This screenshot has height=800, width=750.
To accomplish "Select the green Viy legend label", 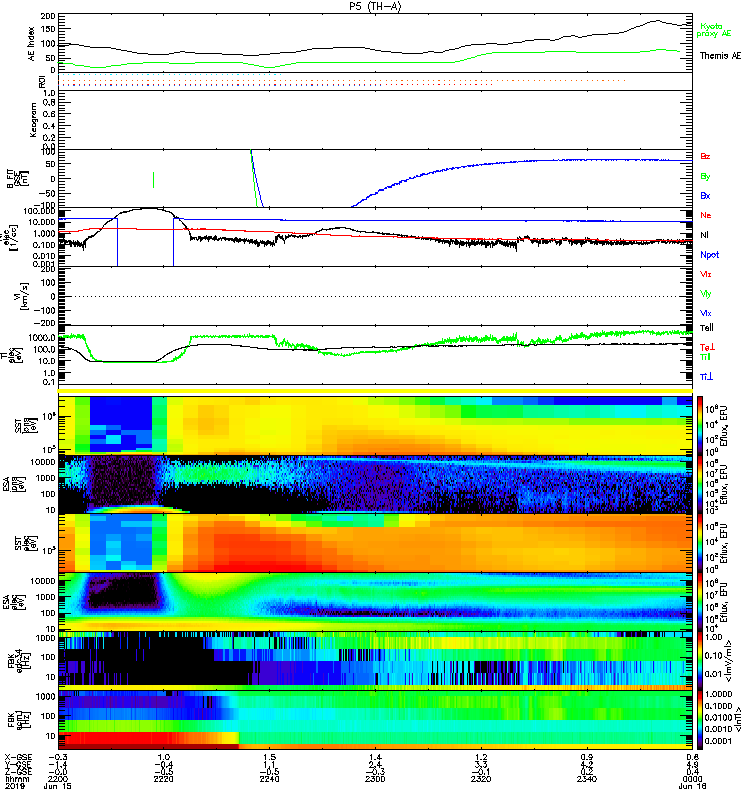I will click(705, 294).
